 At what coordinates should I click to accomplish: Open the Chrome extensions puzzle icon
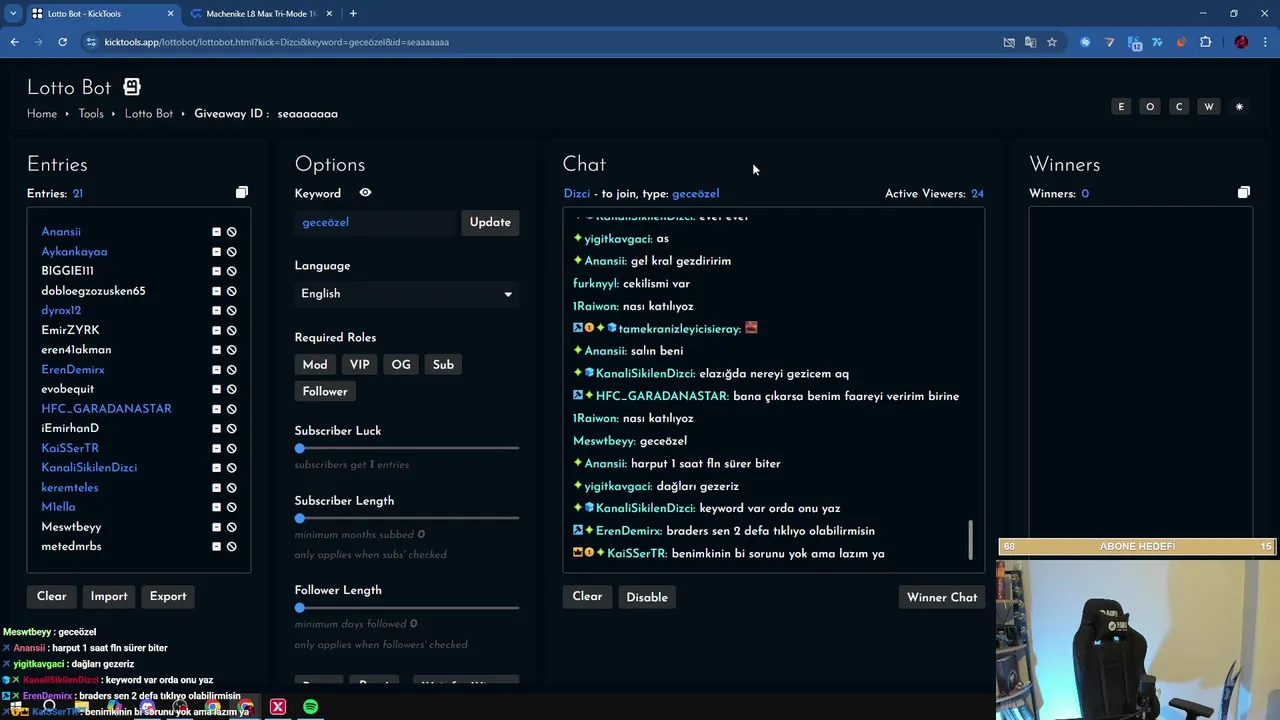1205,42
